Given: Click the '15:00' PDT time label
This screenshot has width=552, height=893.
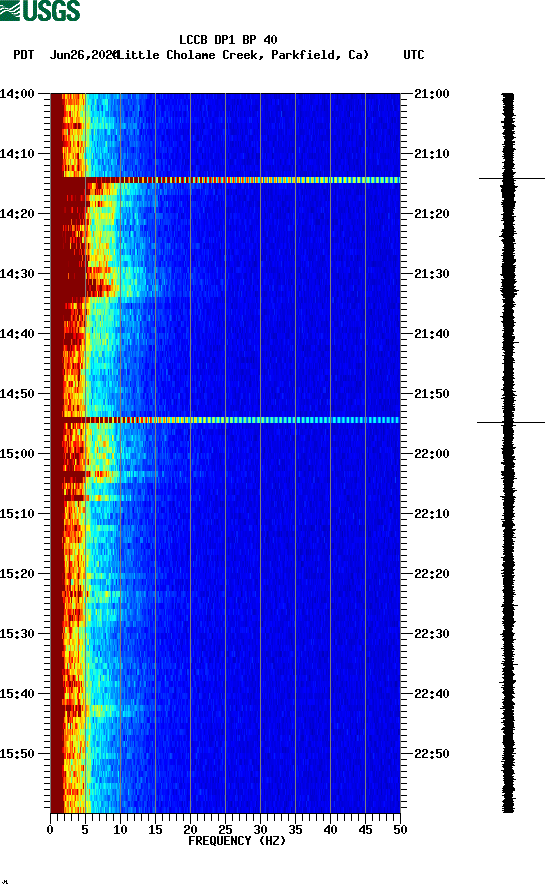Looking at the screenshot, I should (x=17, y=454).
